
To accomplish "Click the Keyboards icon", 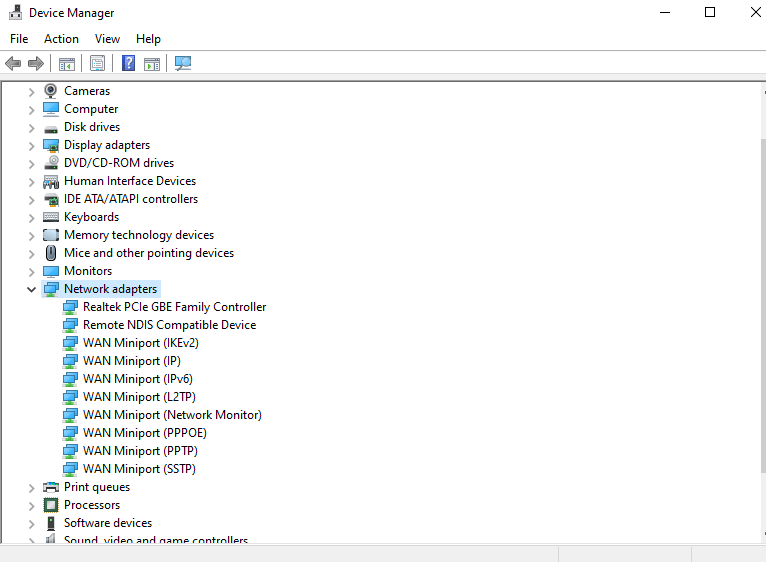I will [x=51, y=217].
